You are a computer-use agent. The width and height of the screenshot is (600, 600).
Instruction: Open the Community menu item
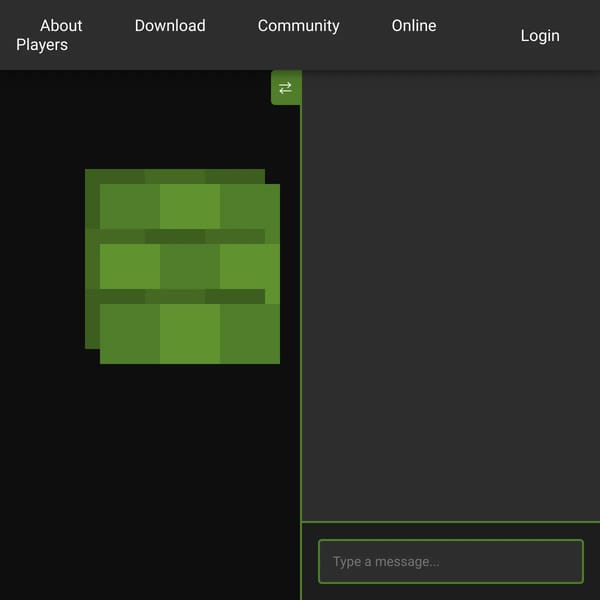(298, 26)
